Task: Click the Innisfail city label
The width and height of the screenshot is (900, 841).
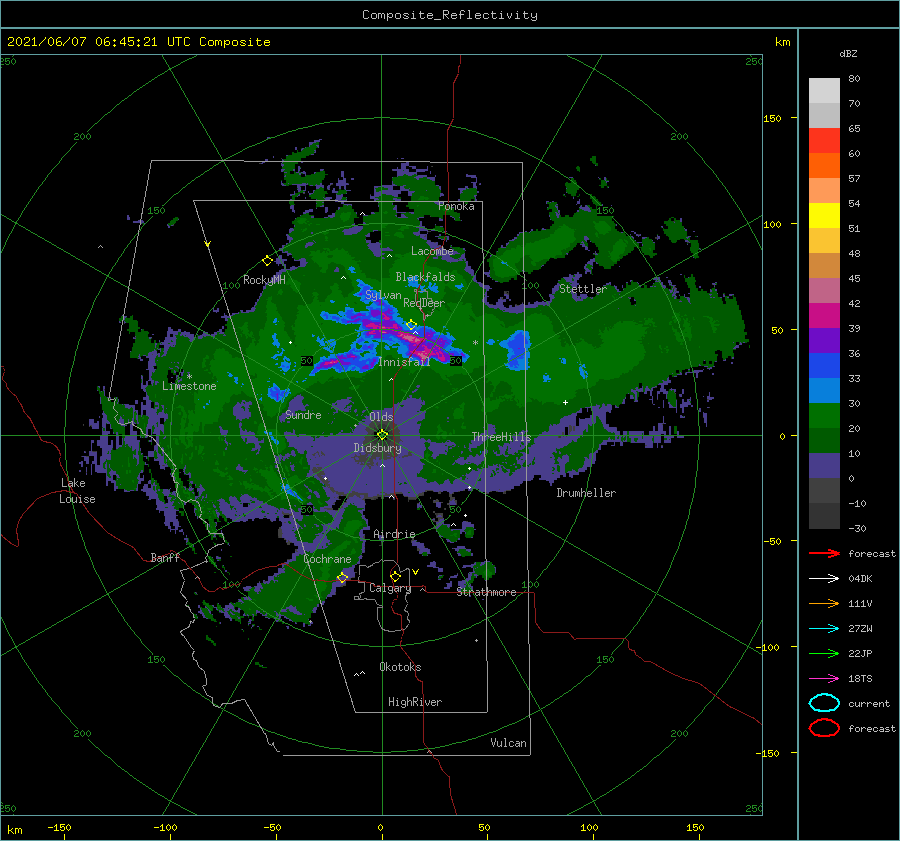Action: 404,362
